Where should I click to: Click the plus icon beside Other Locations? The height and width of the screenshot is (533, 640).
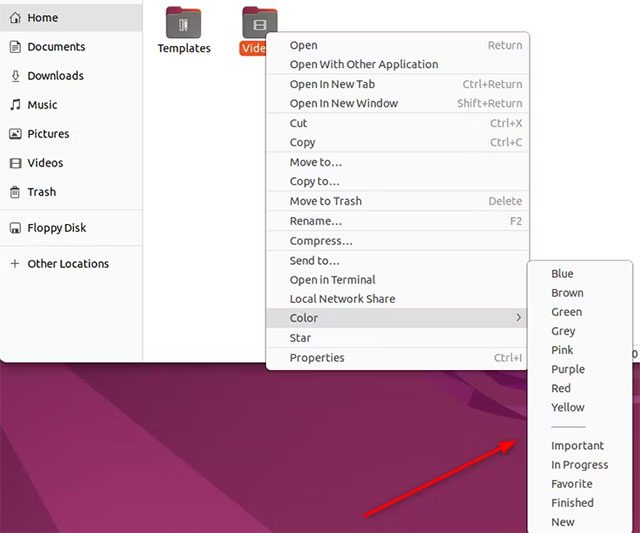[x=15, y=264]
